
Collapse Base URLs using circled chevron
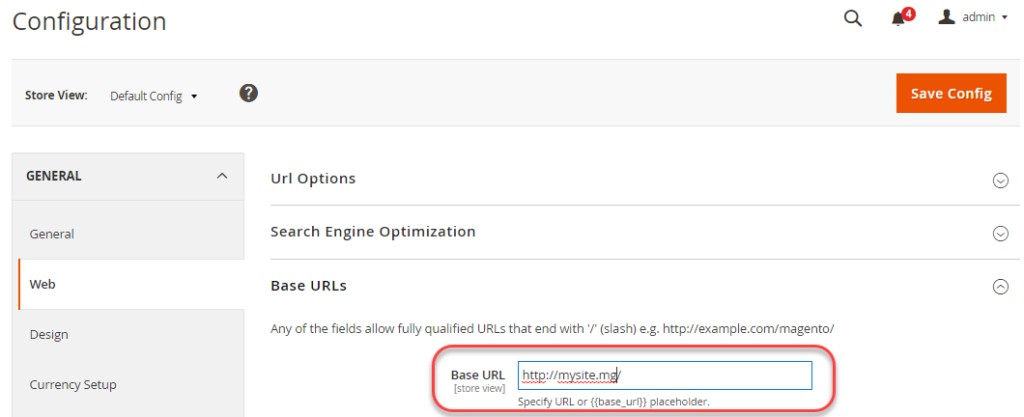coord(1000,286)
